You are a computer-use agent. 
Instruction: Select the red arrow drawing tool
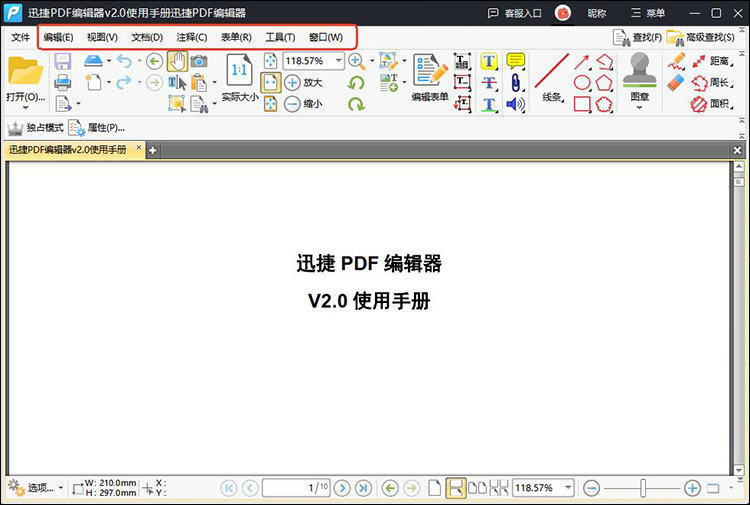pos(582,61)
